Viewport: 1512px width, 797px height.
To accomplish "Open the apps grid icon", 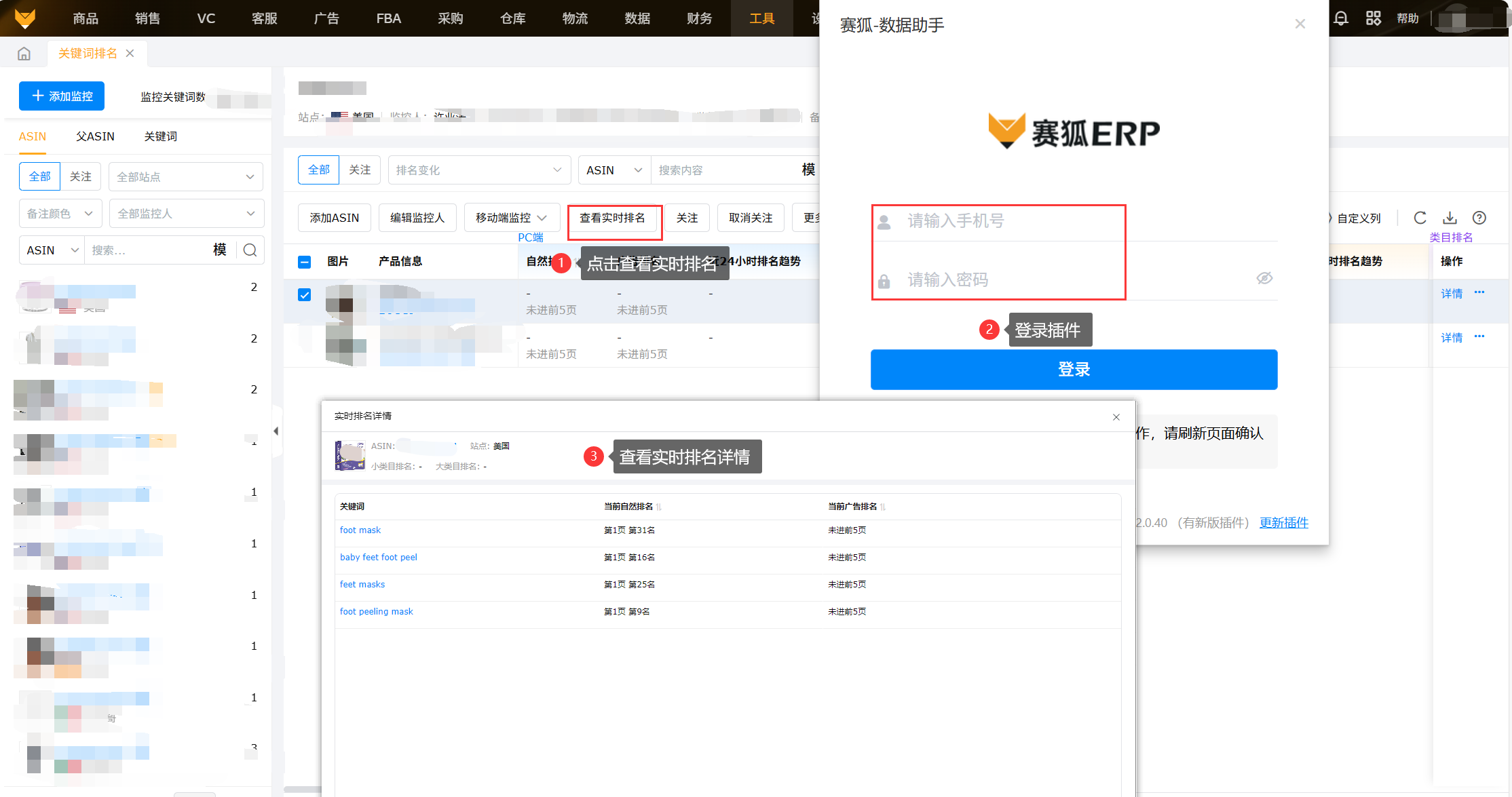I will [x=1373, y=18].
